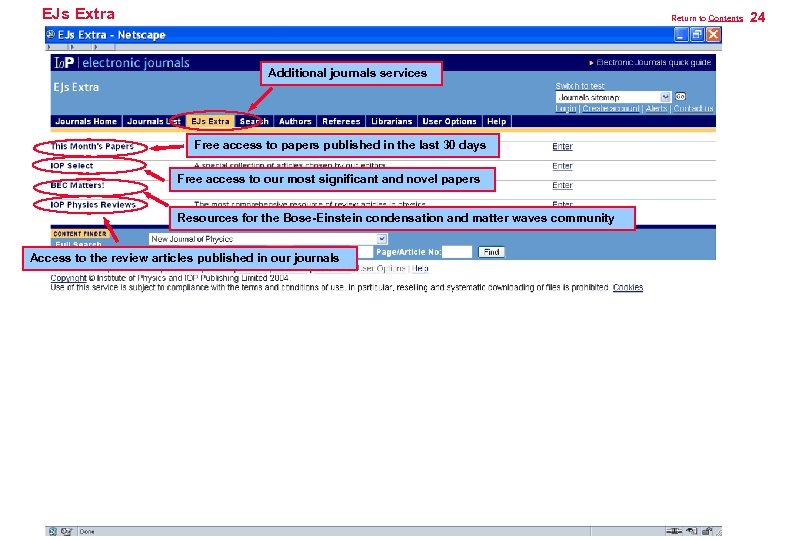This screenshot has width=794, height=540.
Task: Restore down the Netscape window
Action: (x=697, y=34)
